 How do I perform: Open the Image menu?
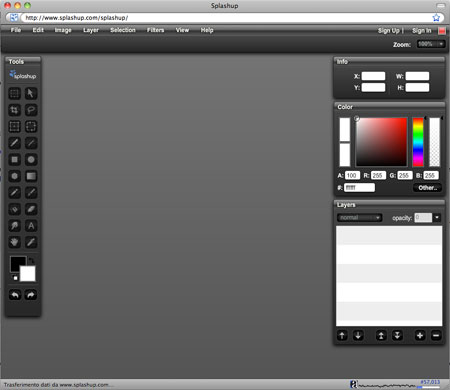pyautogui.click(x=63, y=30)
